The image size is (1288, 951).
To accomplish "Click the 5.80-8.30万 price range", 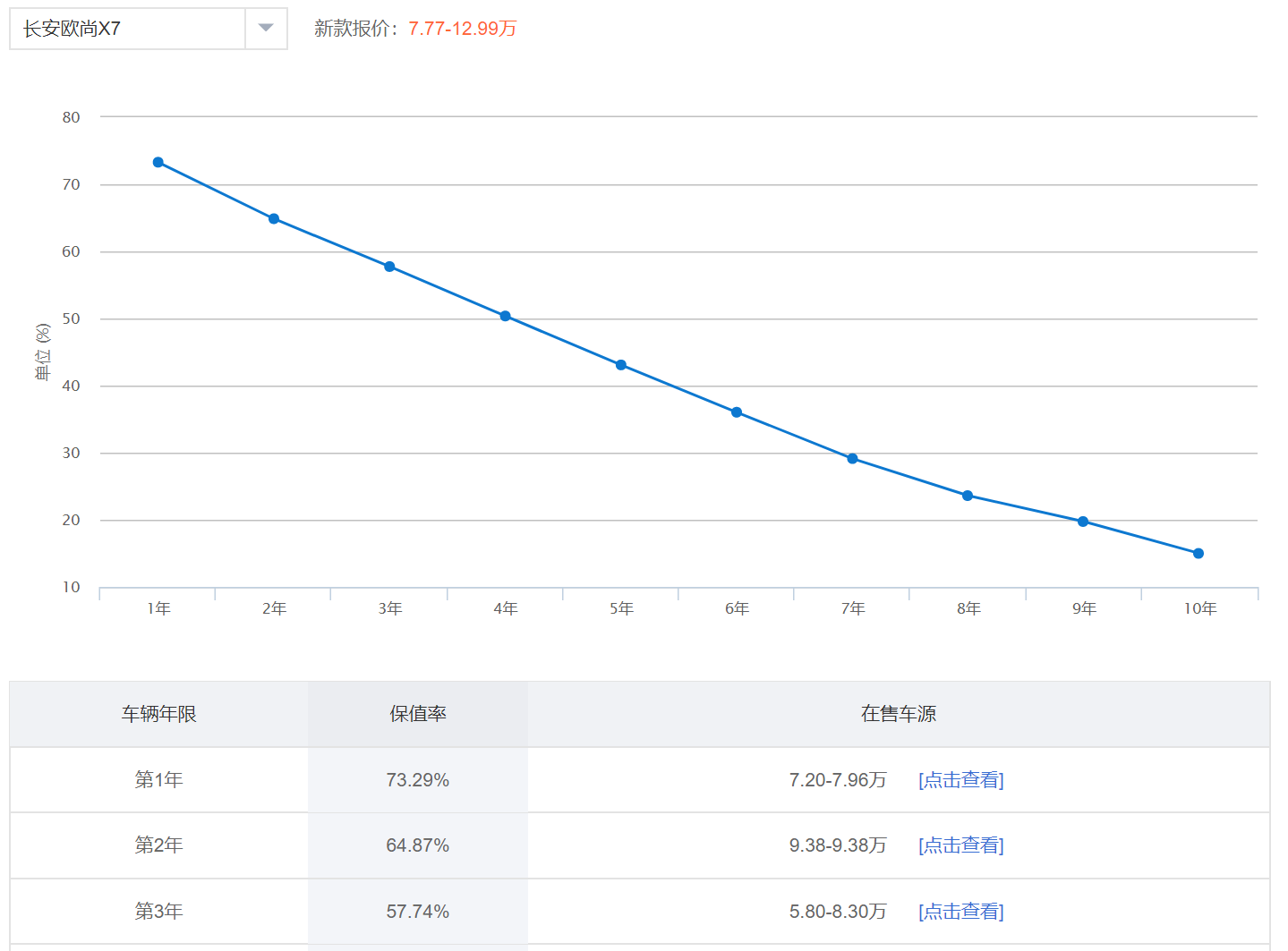I will click(x=838, y=912).
